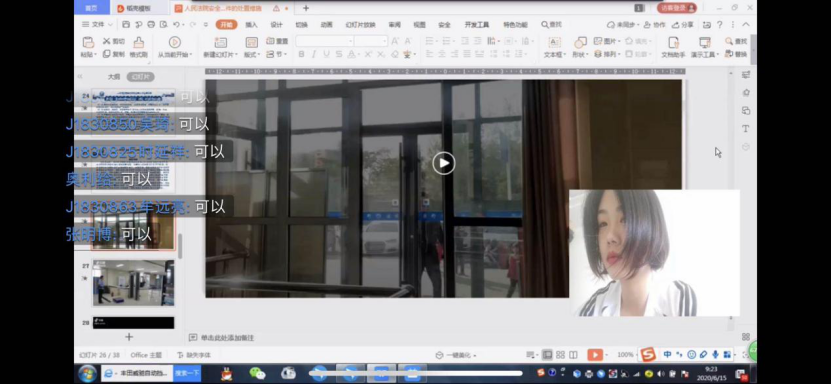The width and height of the screenshot is (831, 384).
Task: Insert a text box (文本框) icon
Action: pos(554,43)
